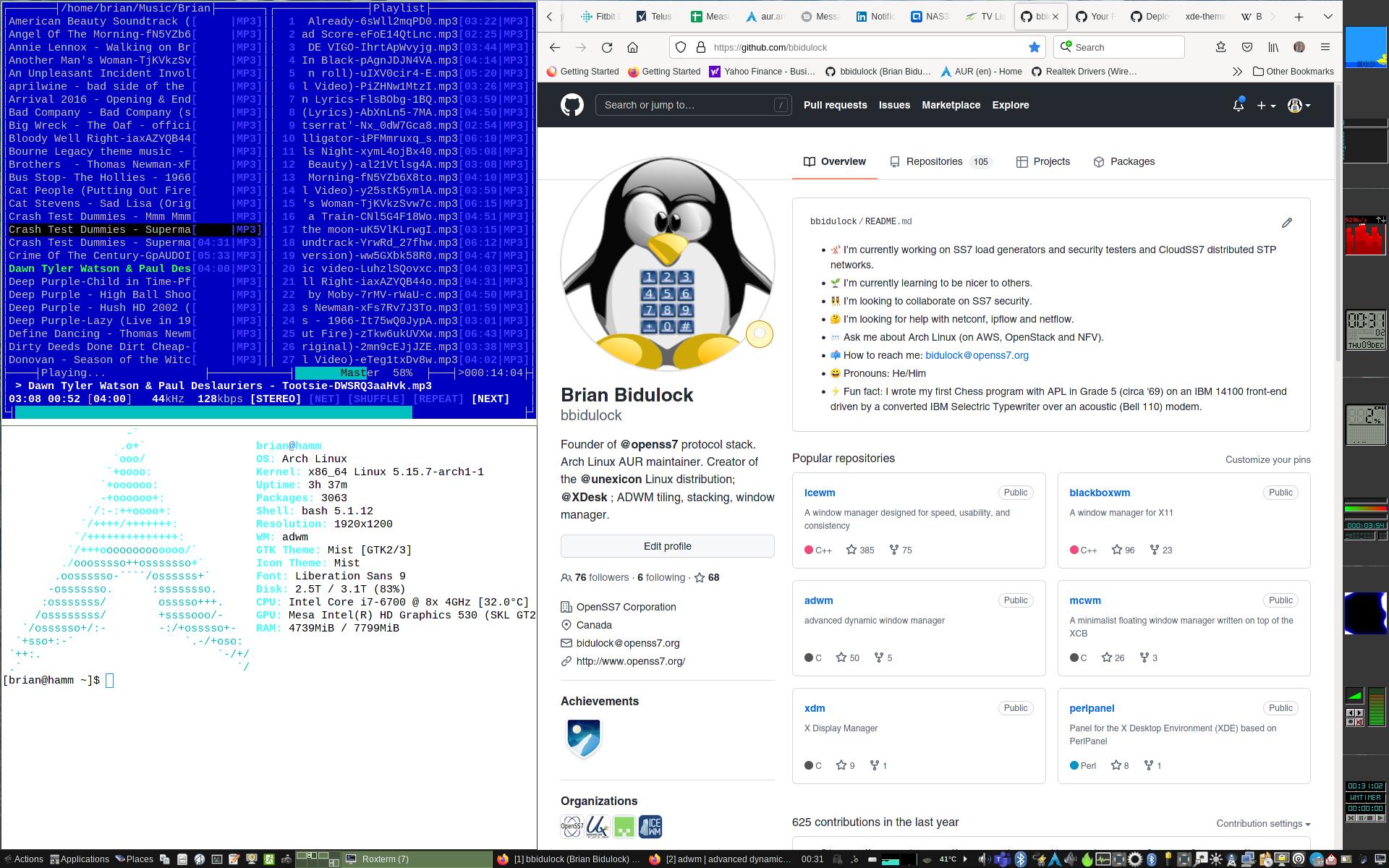This screenshot has width=1389, height=868.
Task: Click the GitHub octocat logo
Action: pyautogui.click(x=572, y=105)
